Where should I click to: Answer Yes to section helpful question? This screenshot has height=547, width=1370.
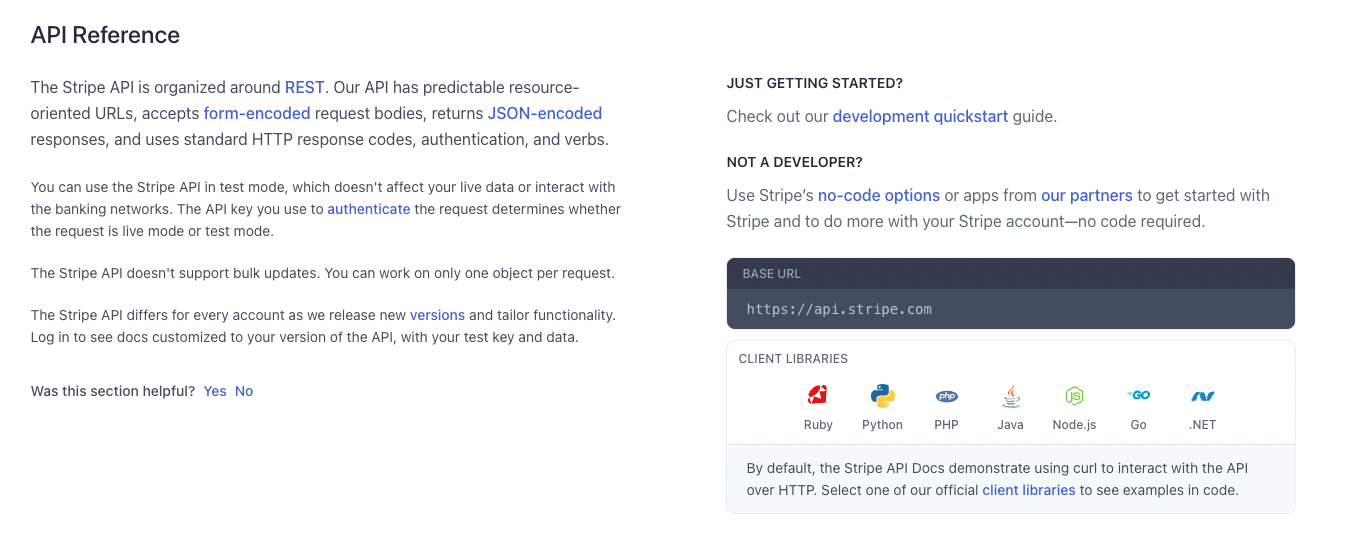click(215, 391)
